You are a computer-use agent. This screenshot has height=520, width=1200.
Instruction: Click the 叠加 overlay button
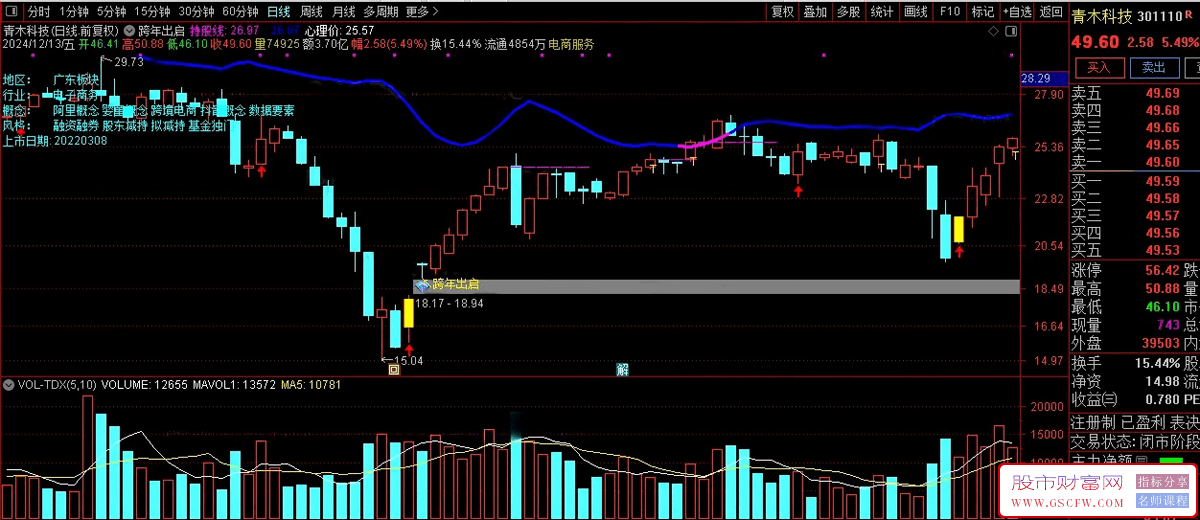click(x=815, y=12)
